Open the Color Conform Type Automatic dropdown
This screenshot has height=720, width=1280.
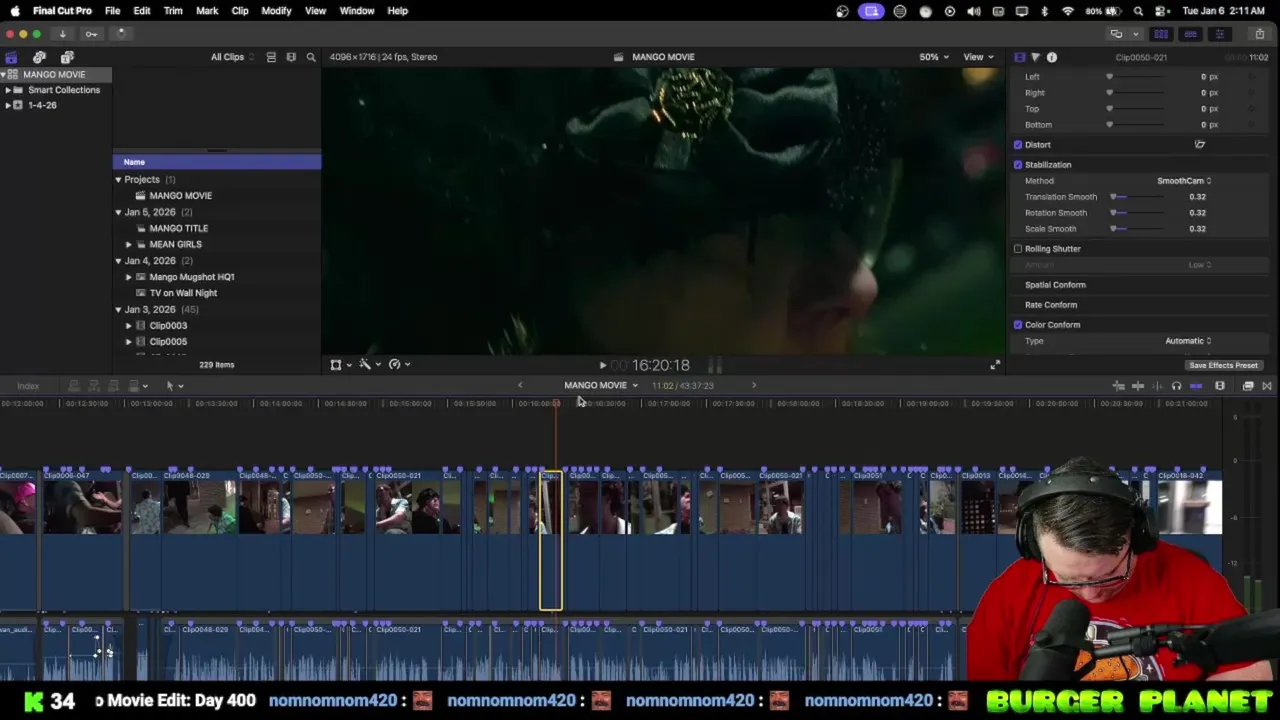tap(1188, 341)
